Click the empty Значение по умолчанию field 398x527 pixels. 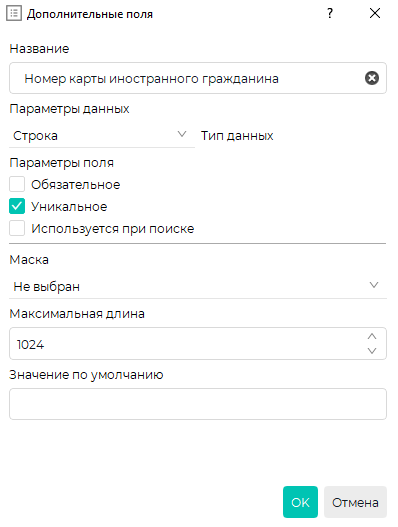tap(198, 404)
